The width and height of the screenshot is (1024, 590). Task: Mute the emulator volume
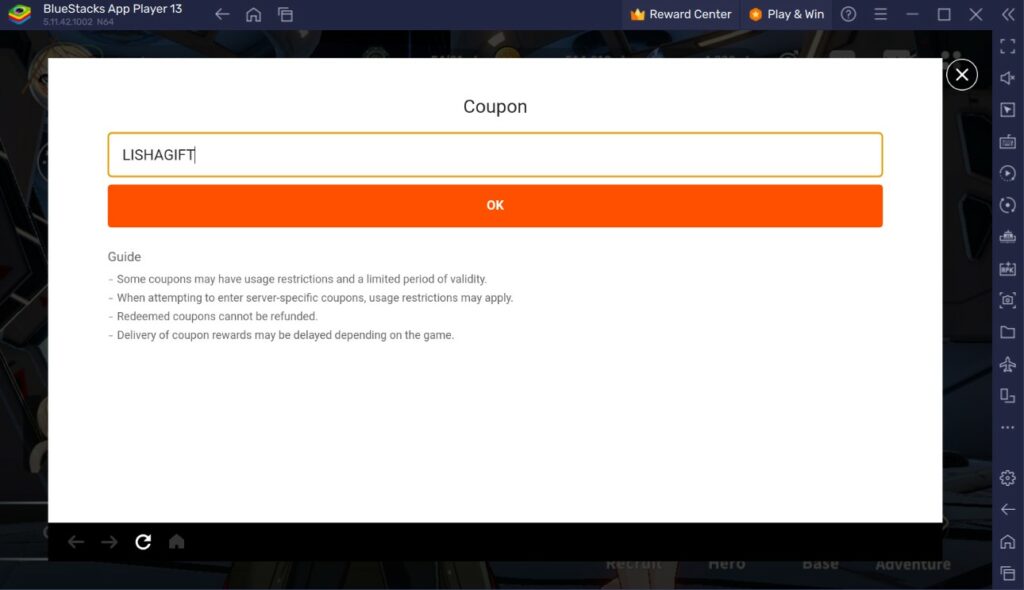coord(1008,77)
